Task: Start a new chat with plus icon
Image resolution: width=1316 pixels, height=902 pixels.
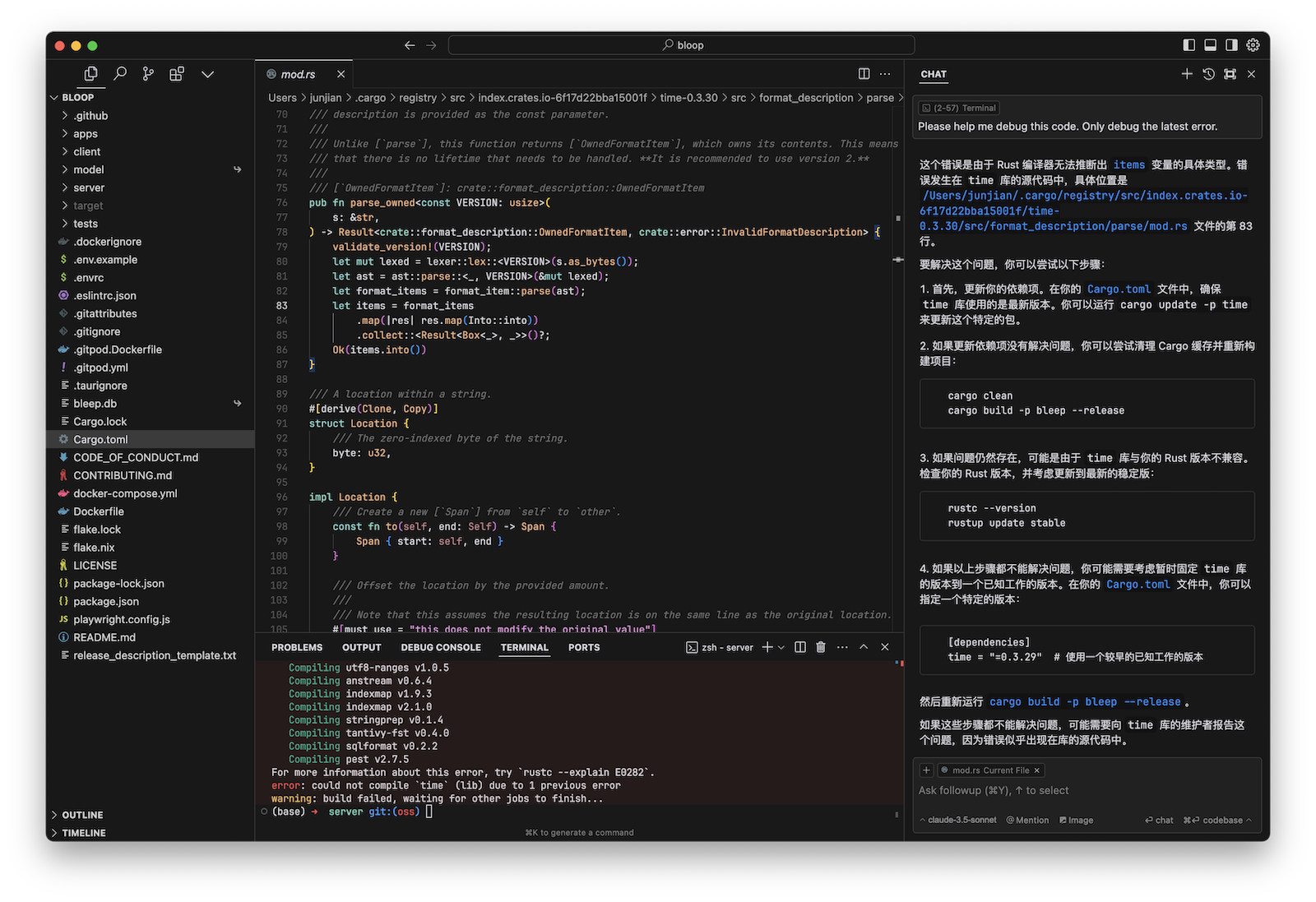Action: click(x=1187, y=74)
